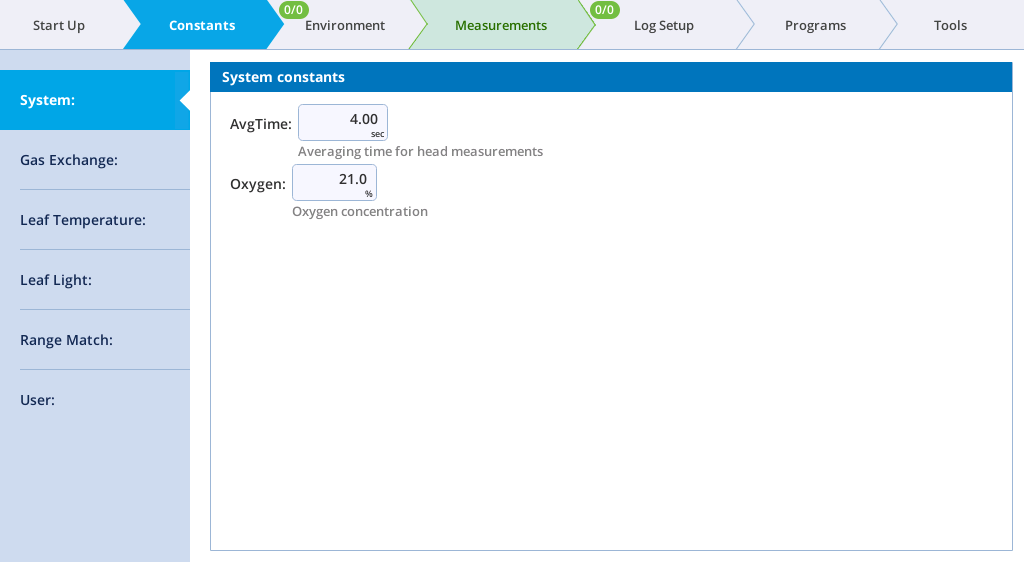
Task: Go to the Measurements tab
Action: (x=500, y=25)
